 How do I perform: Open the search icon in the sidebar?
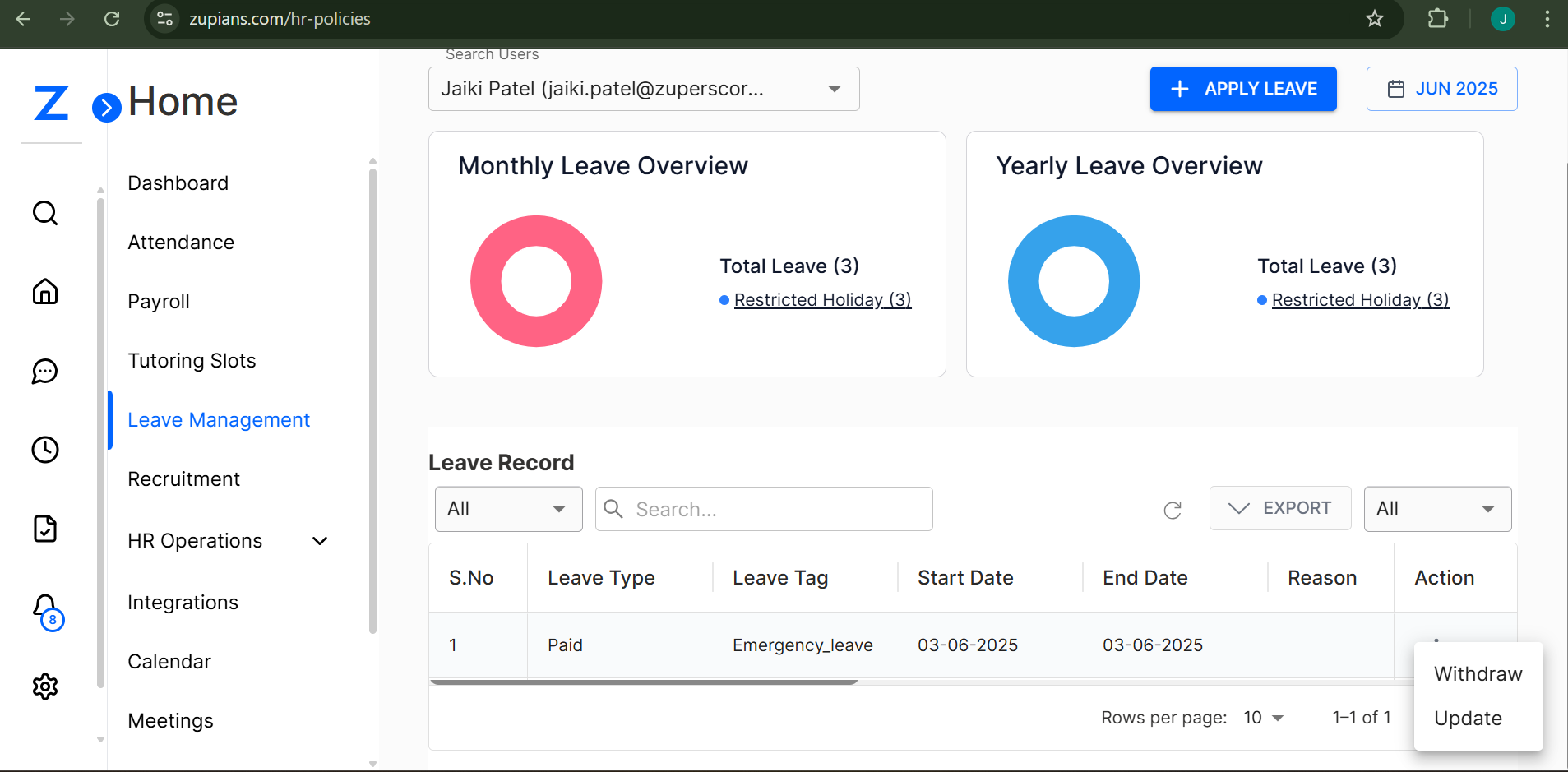44,213
